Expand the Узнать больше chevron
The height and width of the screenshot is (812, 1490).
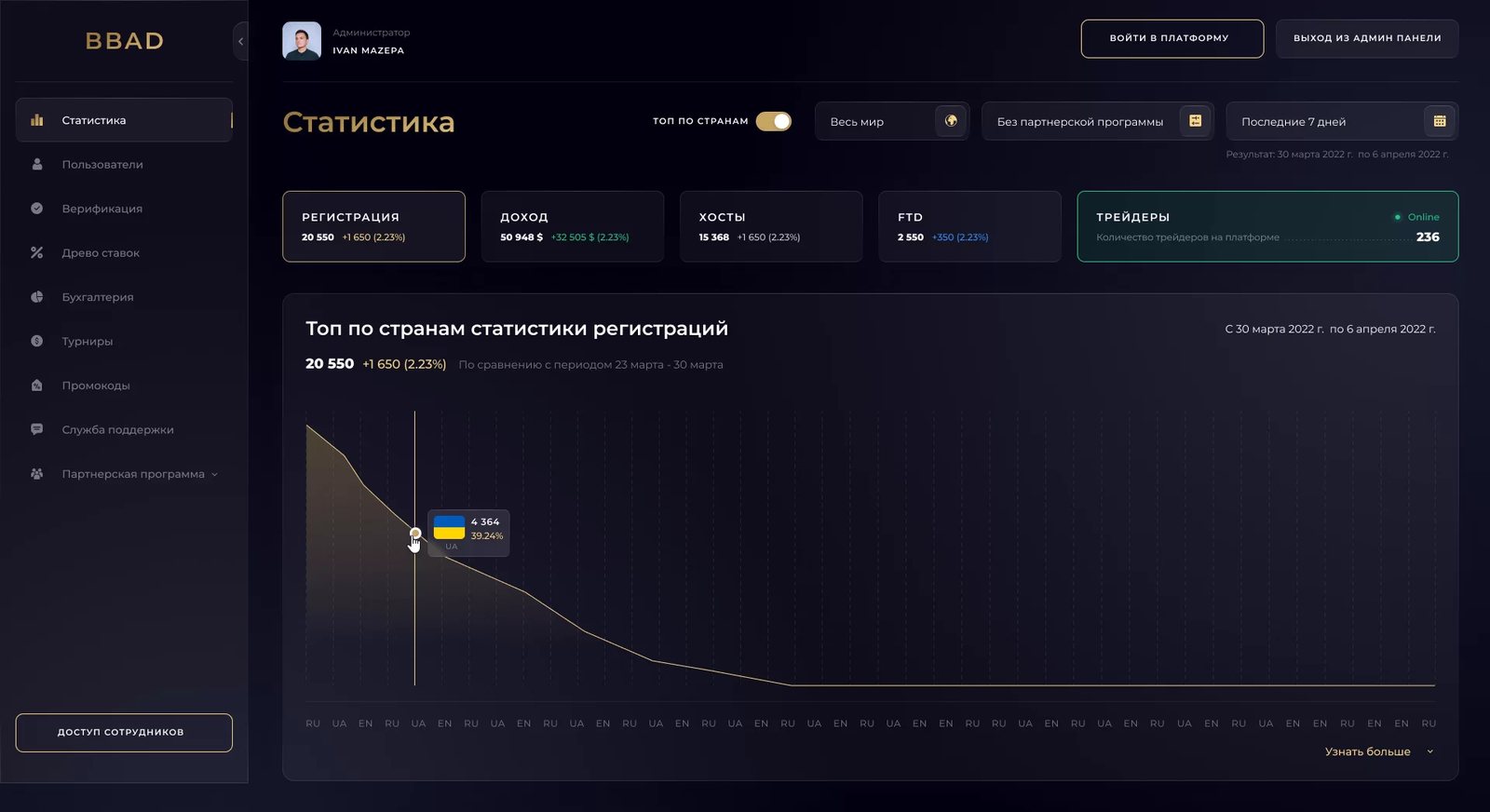(x=1429, y=752)
